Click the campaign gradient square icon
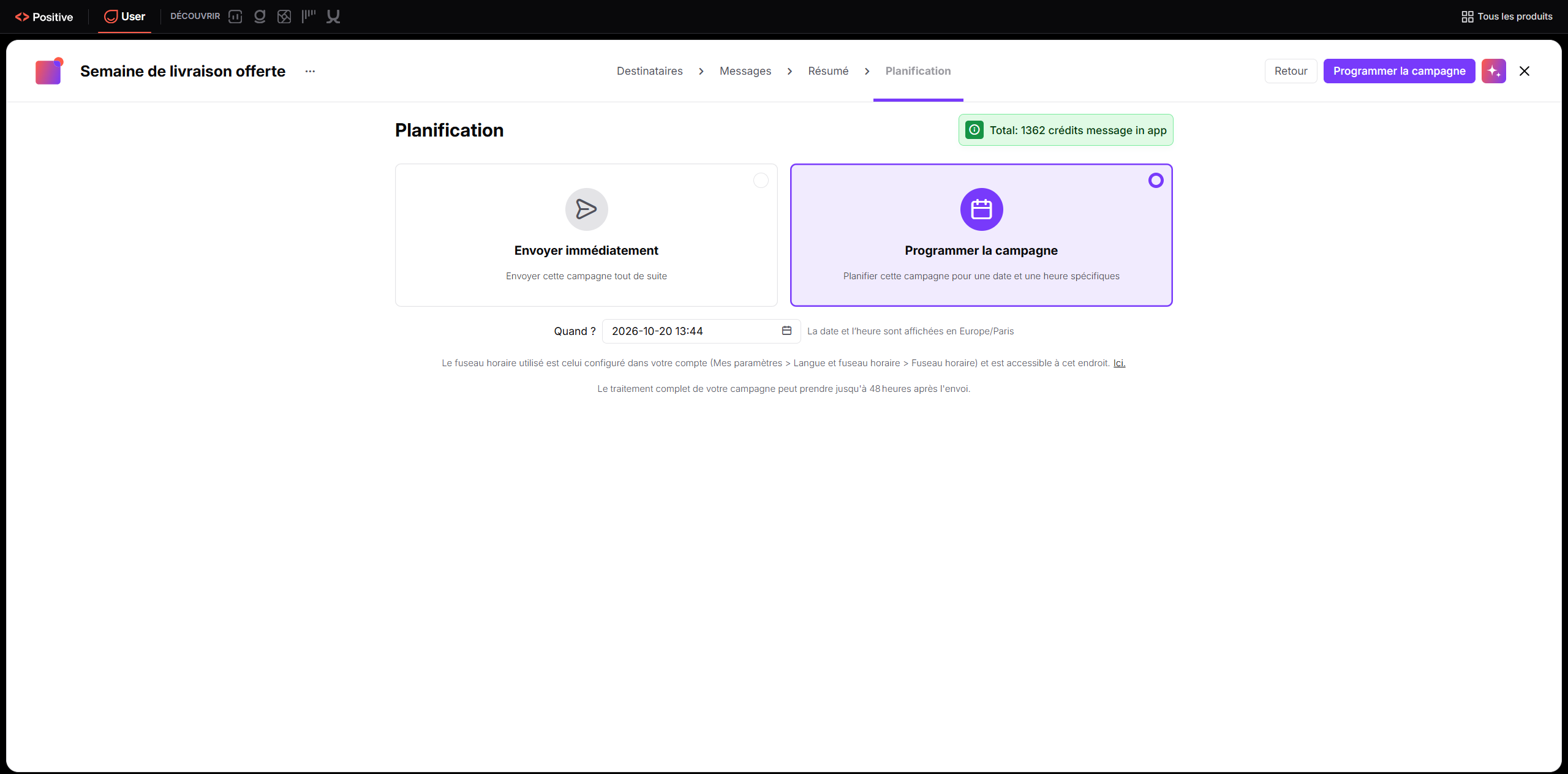The width and height of the screenshot is (1568, 774). click(x=48, y=72)
